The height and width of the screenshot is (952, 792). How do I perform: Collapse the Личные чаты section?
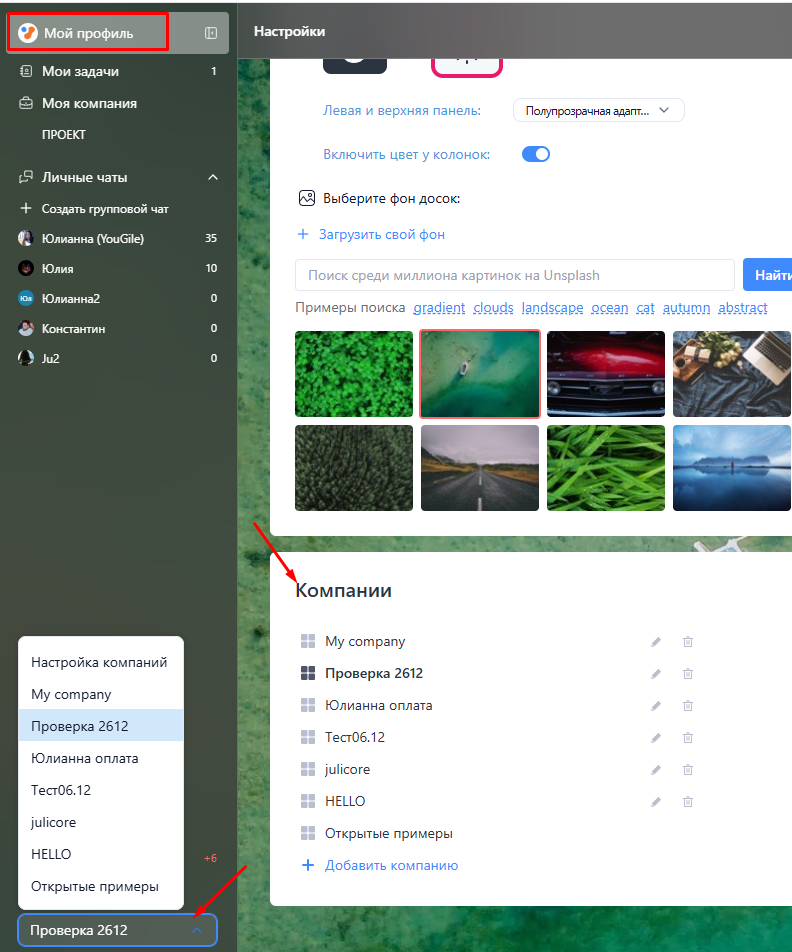[x=212, y=178]
